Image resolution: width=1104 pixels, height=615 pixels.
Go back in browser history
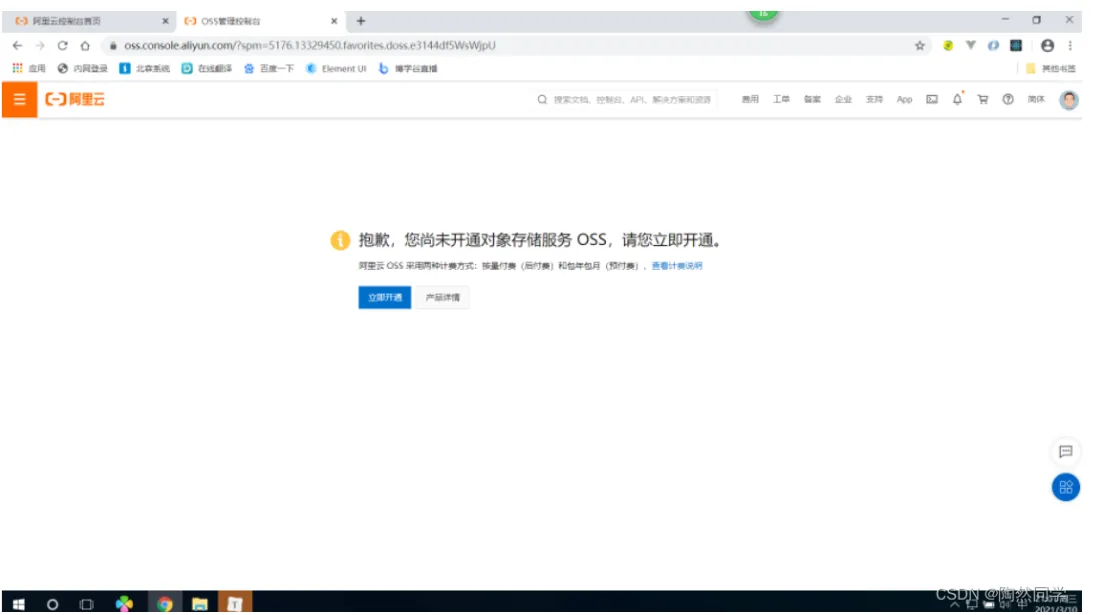pos(18,45)
